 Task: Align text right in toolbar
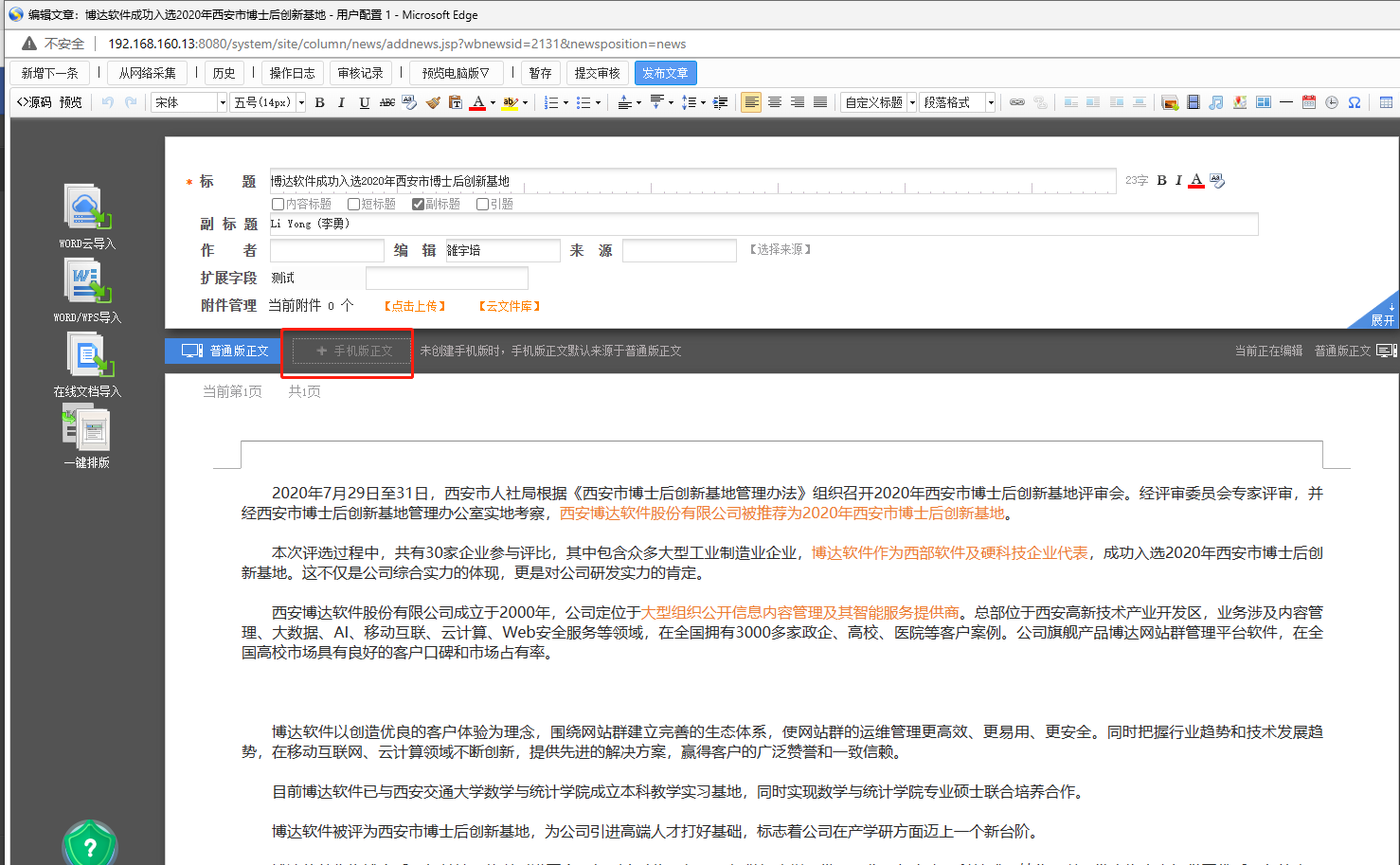(x=798, y=102)
